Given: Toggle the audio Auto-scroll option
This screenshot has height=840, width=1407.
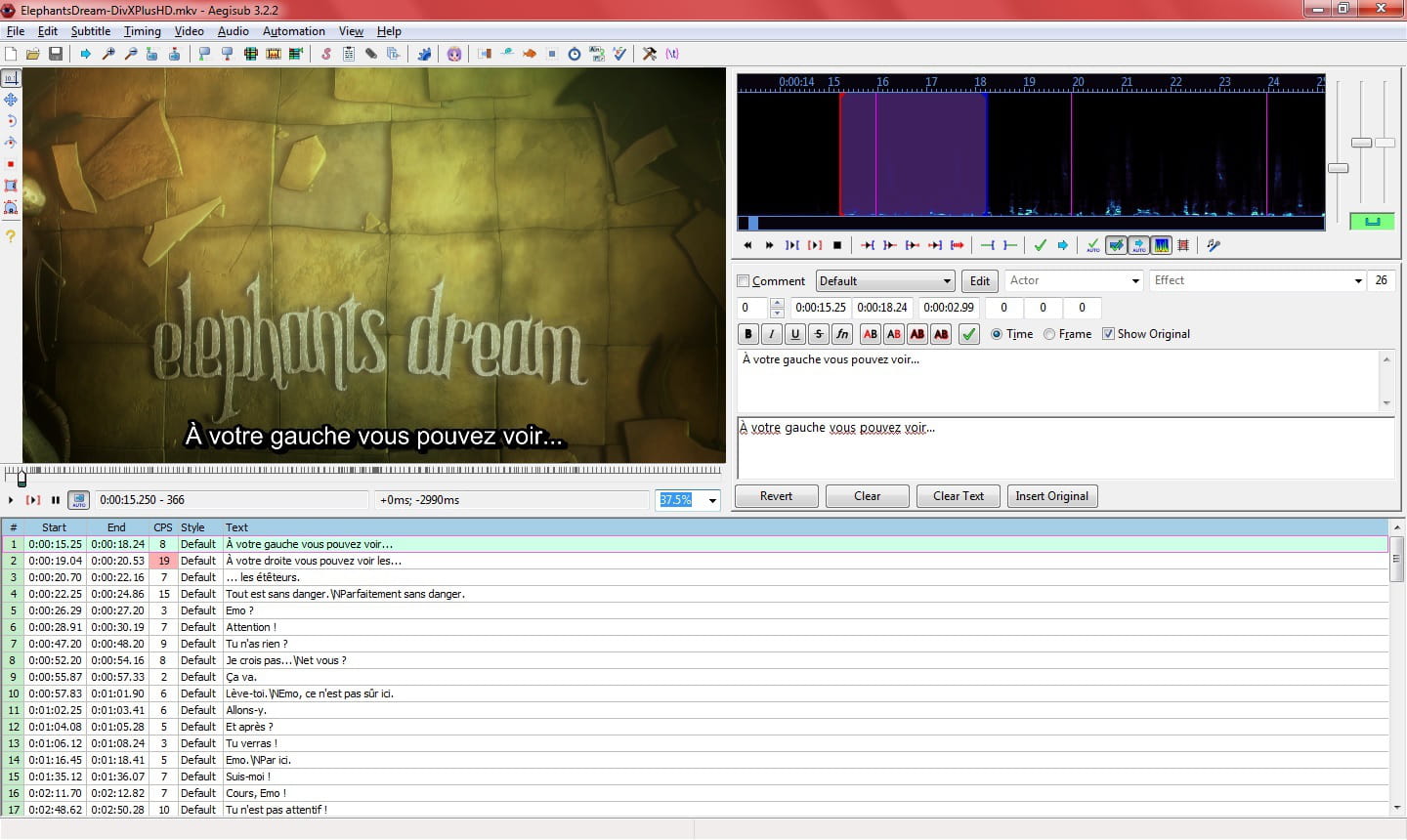Looking at the screenshot, I should [x=1138, y=245].
